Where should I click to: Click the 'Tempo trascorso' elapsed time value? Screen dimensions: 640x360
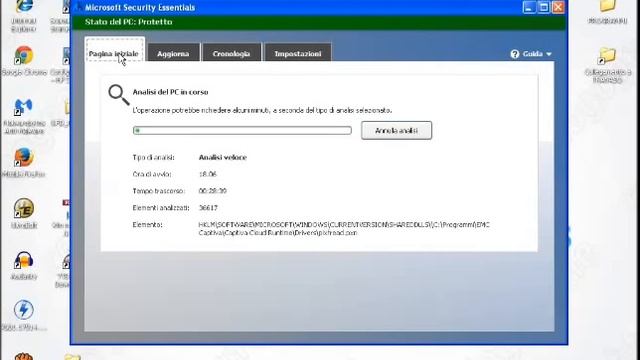212,191
